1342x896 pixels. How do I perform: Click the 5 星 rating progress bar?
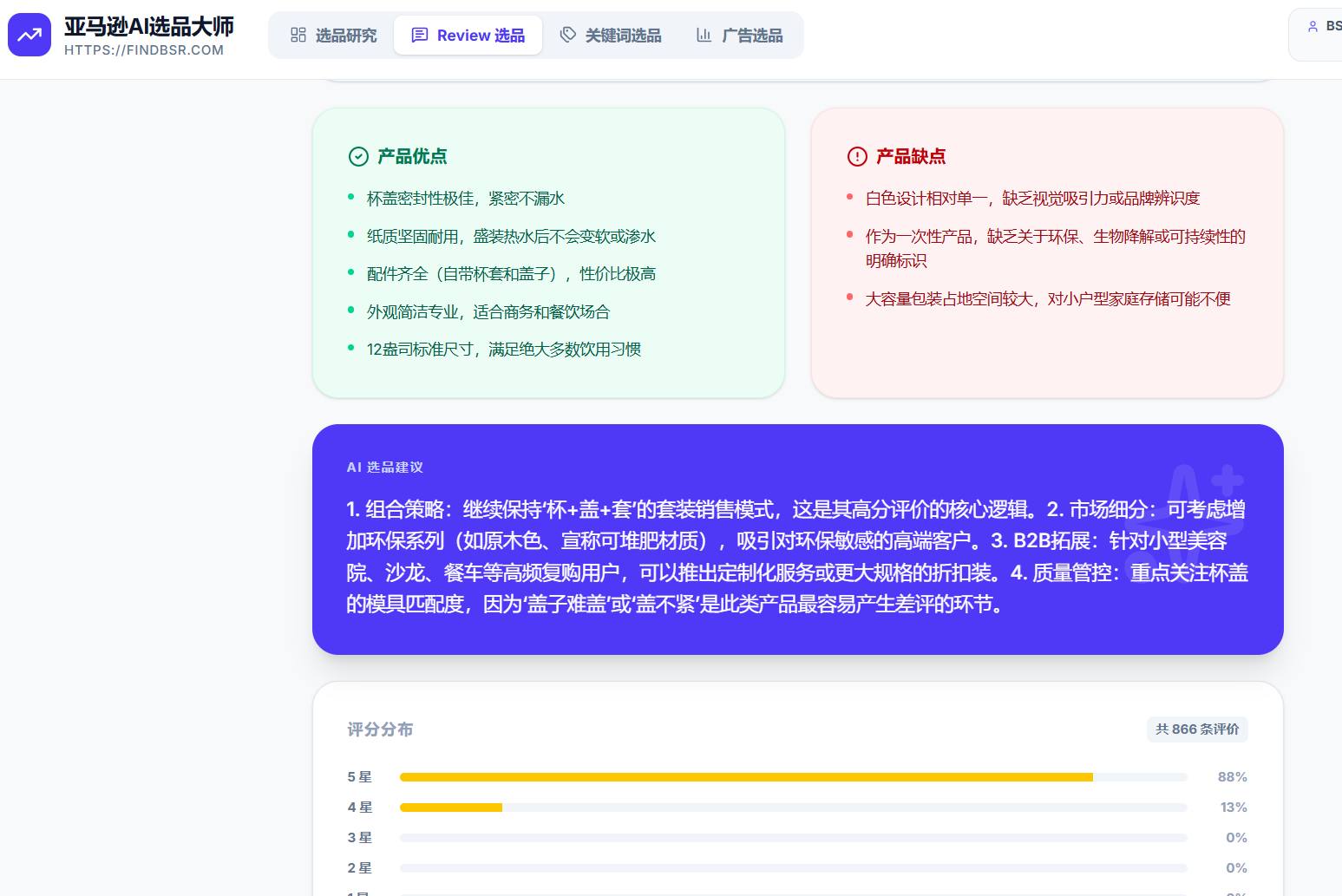click(x=793, y=777)
